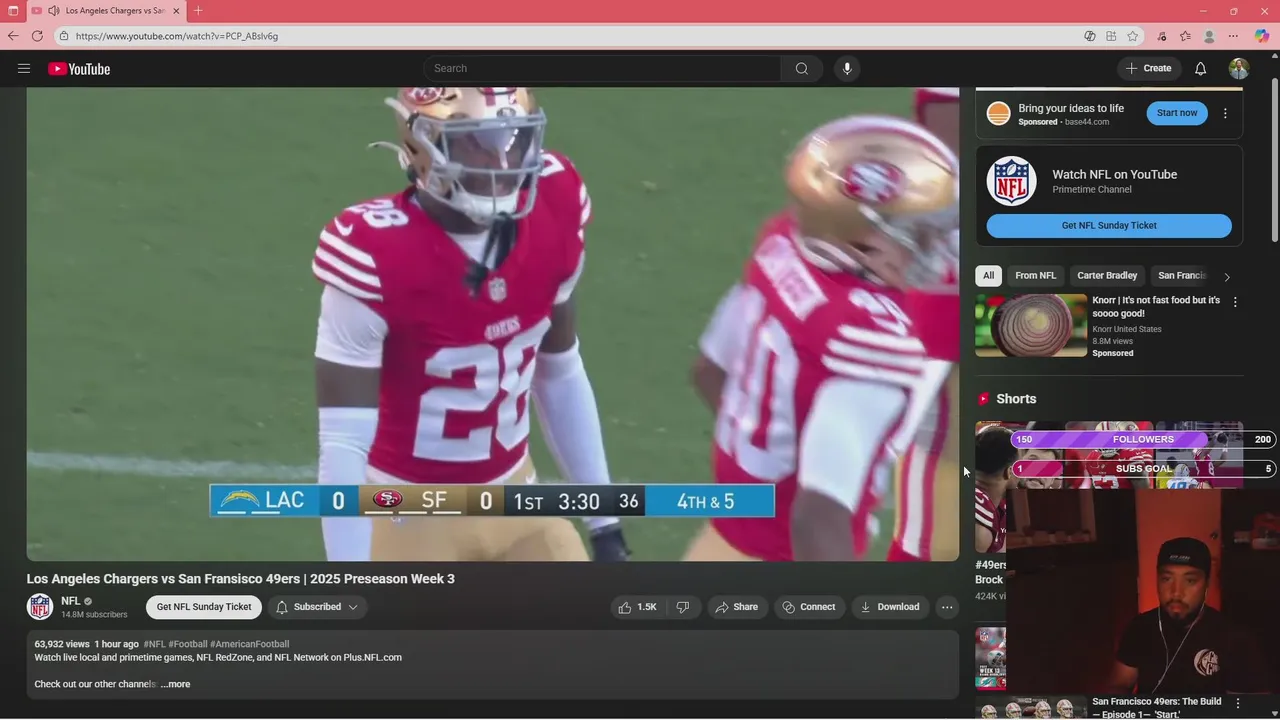Open a new browser tab
1280x720 pixels.
198,11
